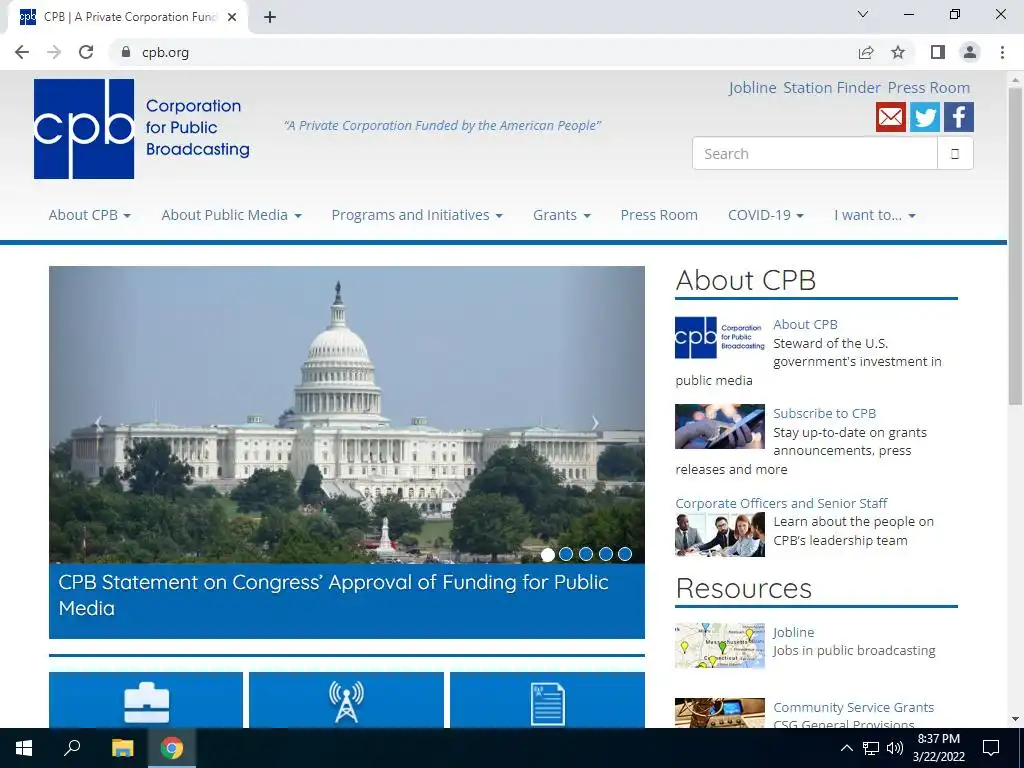The image size is (1024, 768).
Task: Click the browser back arrow
Action: tap(22, 52)
